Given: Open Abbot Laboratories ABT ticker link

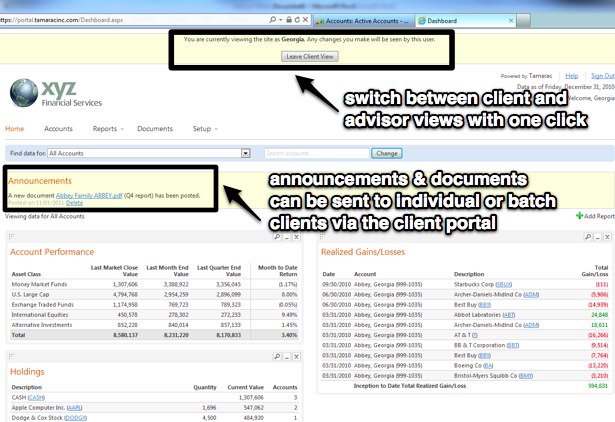Looking at the screenshot, I should coord(509,315).
